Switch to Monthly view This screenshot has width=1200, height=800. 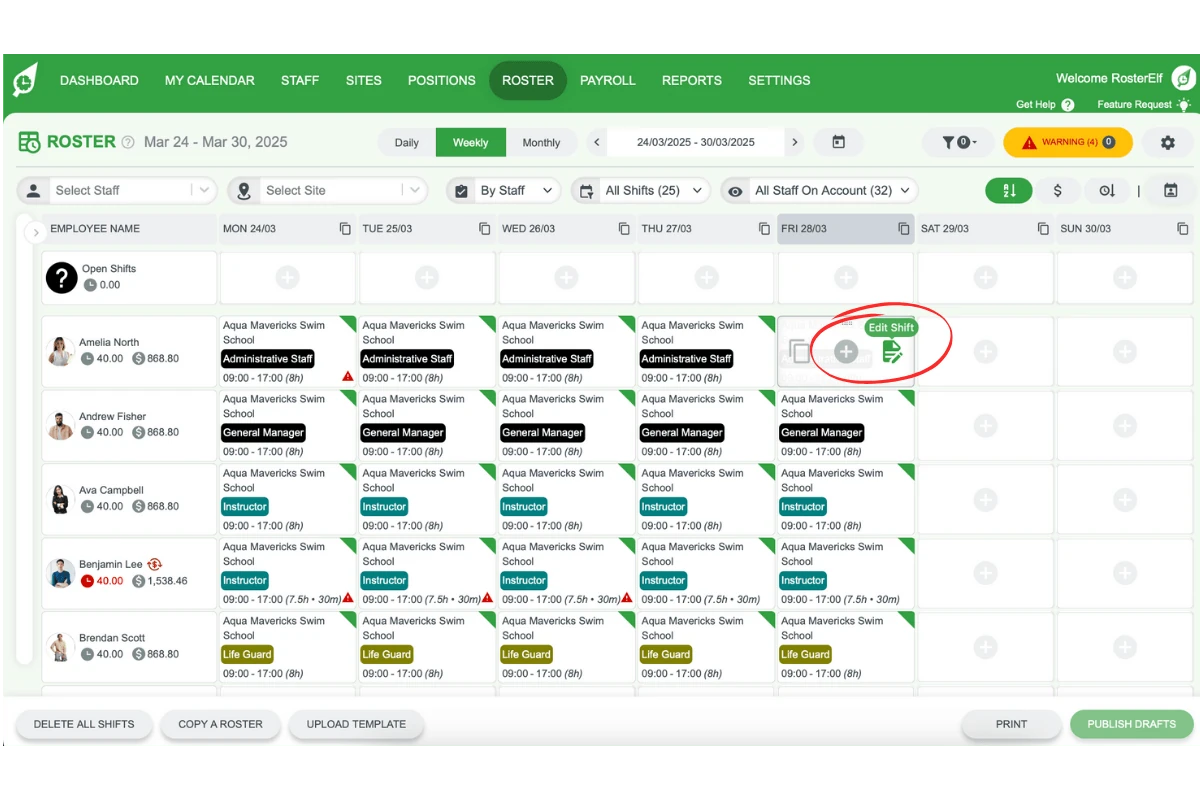[541, 142]
